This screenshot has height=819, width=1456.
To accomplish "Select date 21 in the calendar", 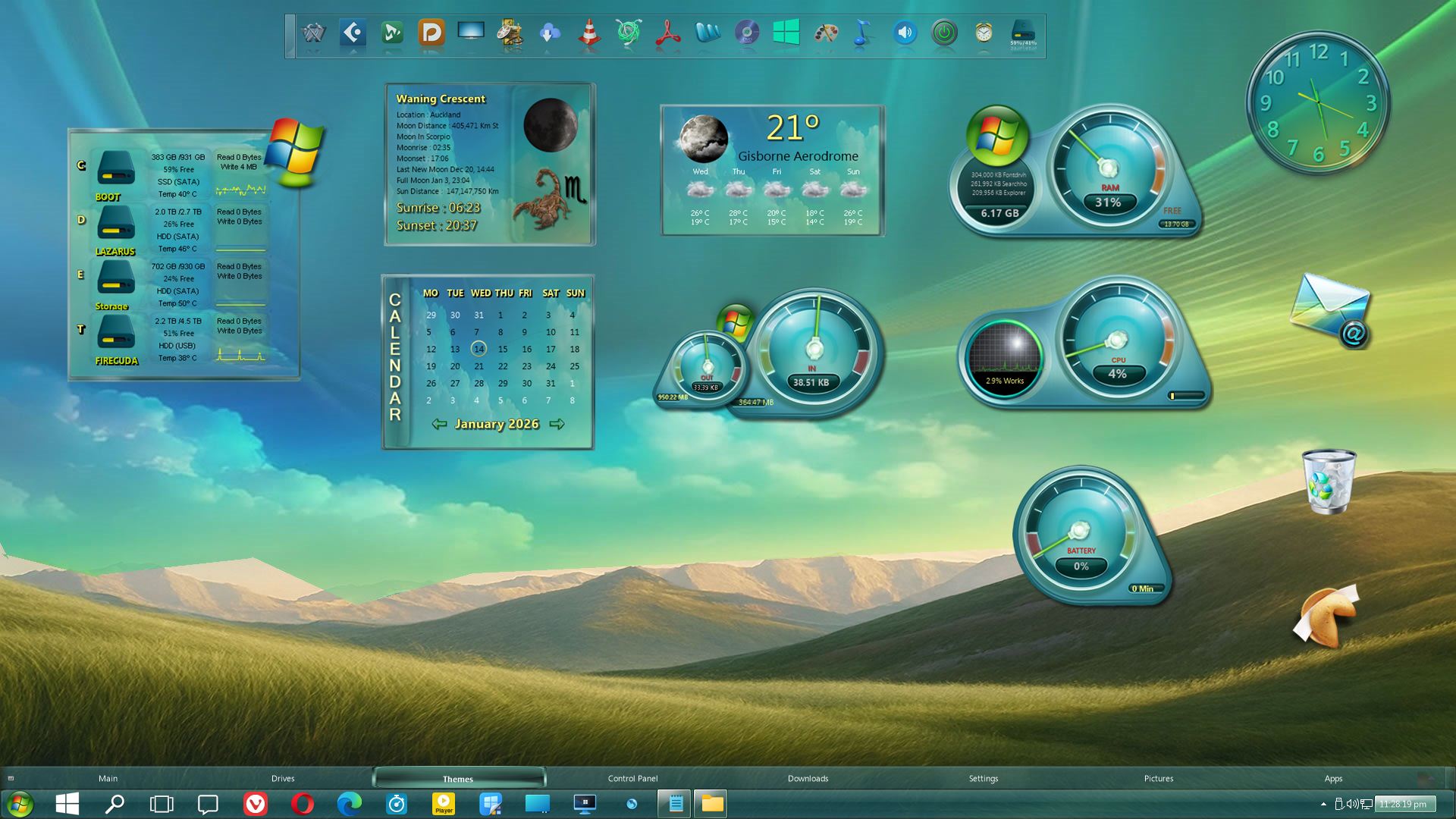I will point(479,366).
